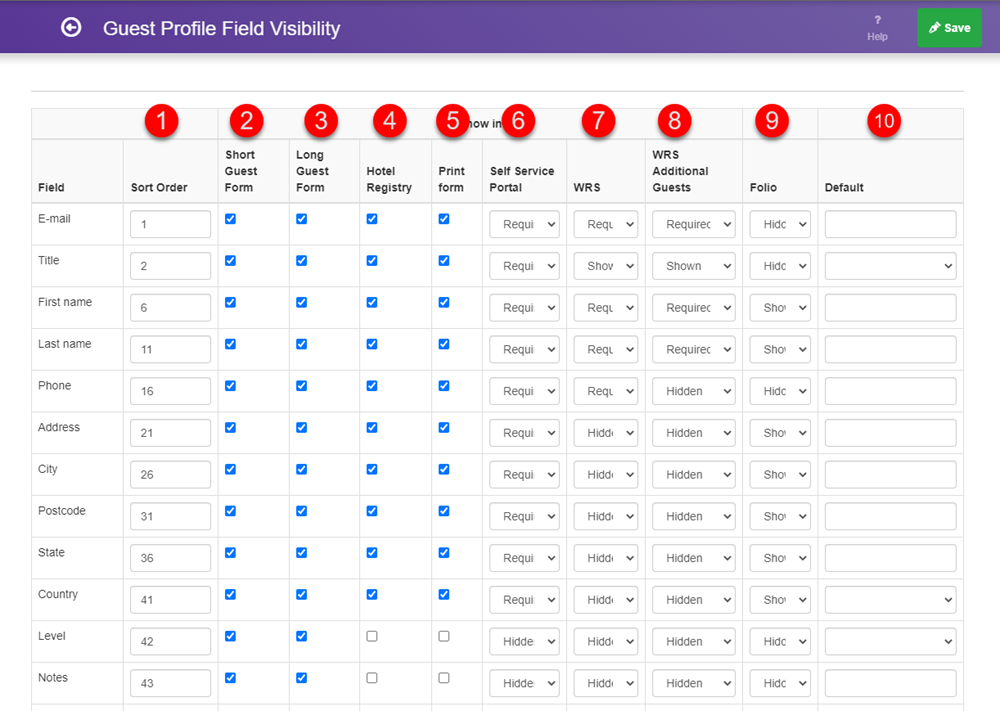Click the green Save button
Screen dimensions: 1000x711
948,27
